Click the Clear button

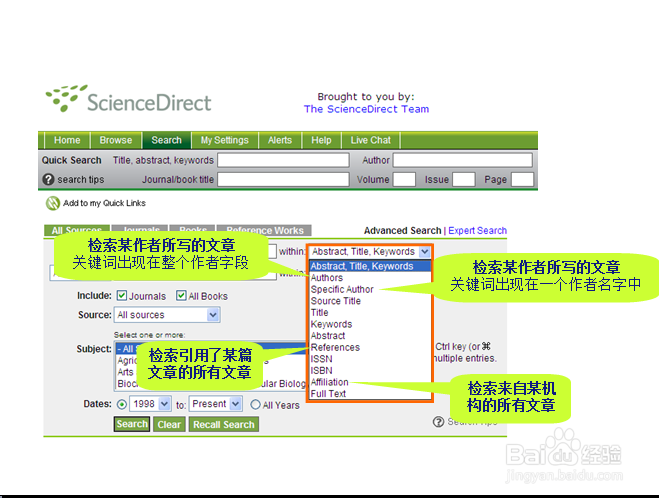click(x=169, y=424)
